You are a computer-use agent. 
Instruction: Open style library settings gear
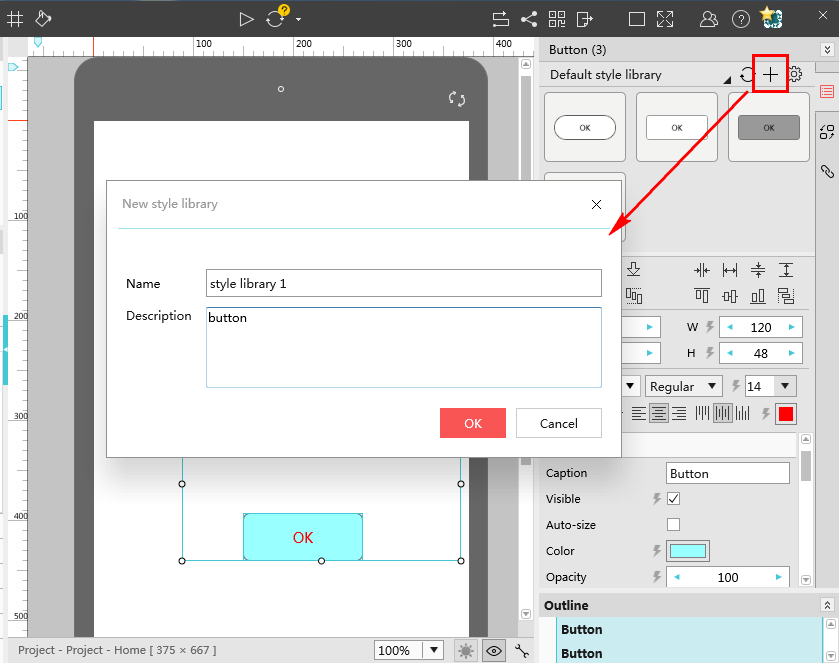(x=796, y=74)
